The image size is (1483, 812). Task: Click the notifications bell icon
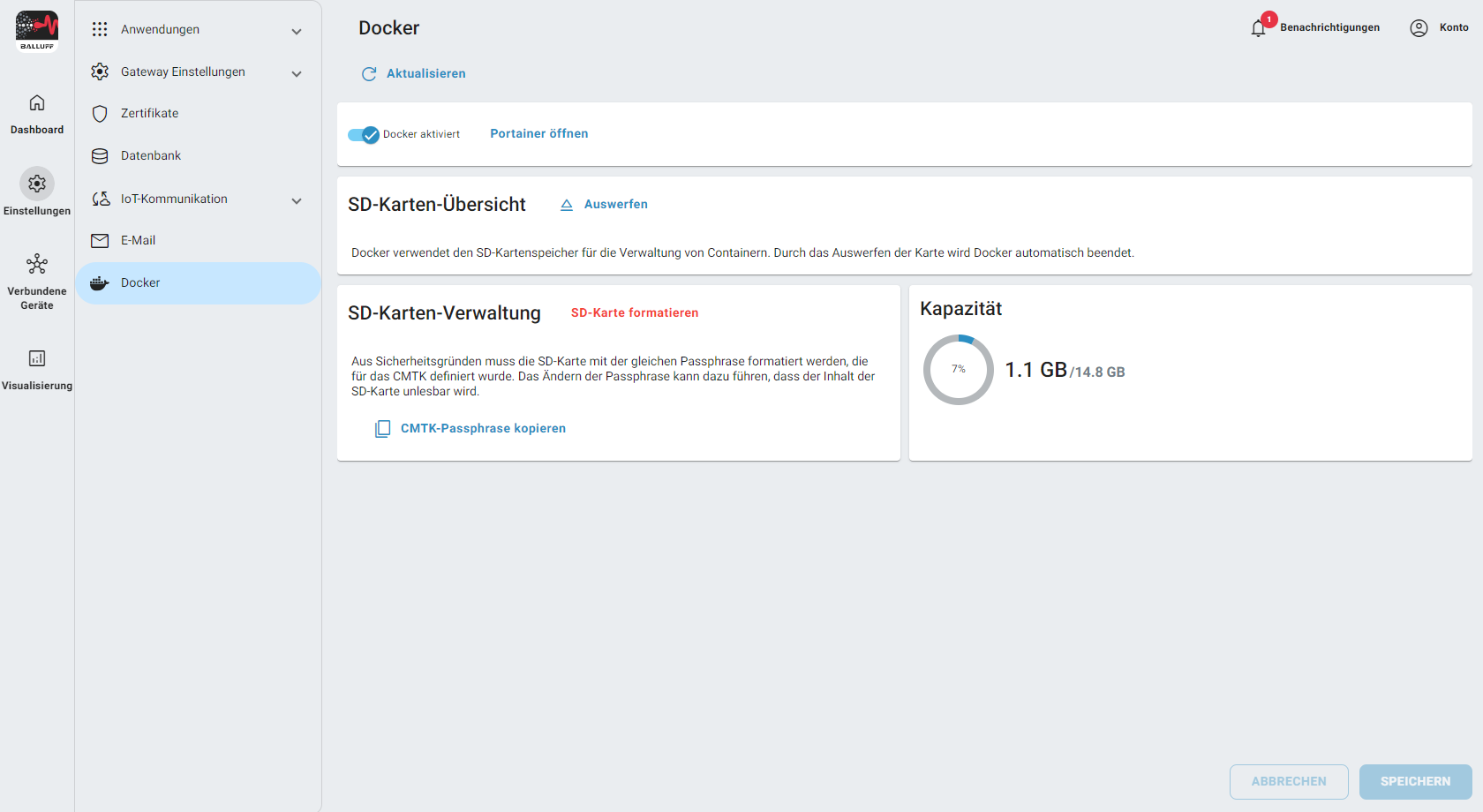click(1259, 28)
